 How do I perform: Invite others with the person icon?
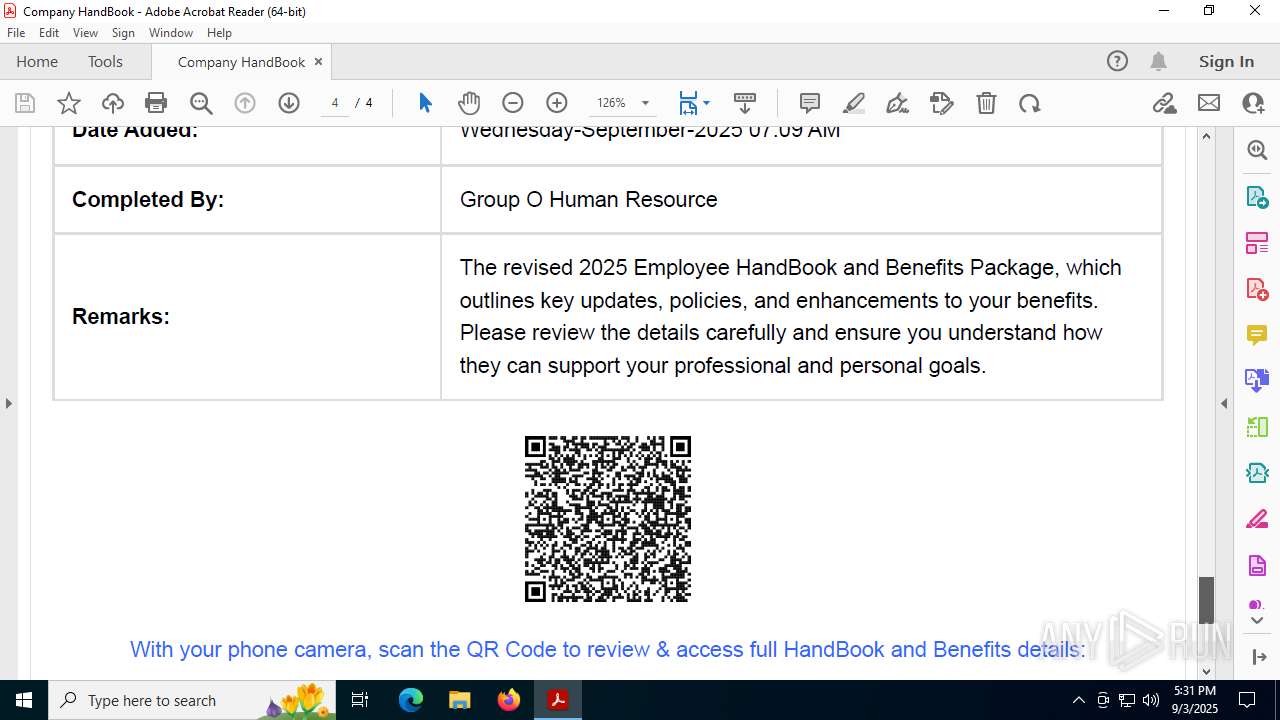pos(1253,103)
